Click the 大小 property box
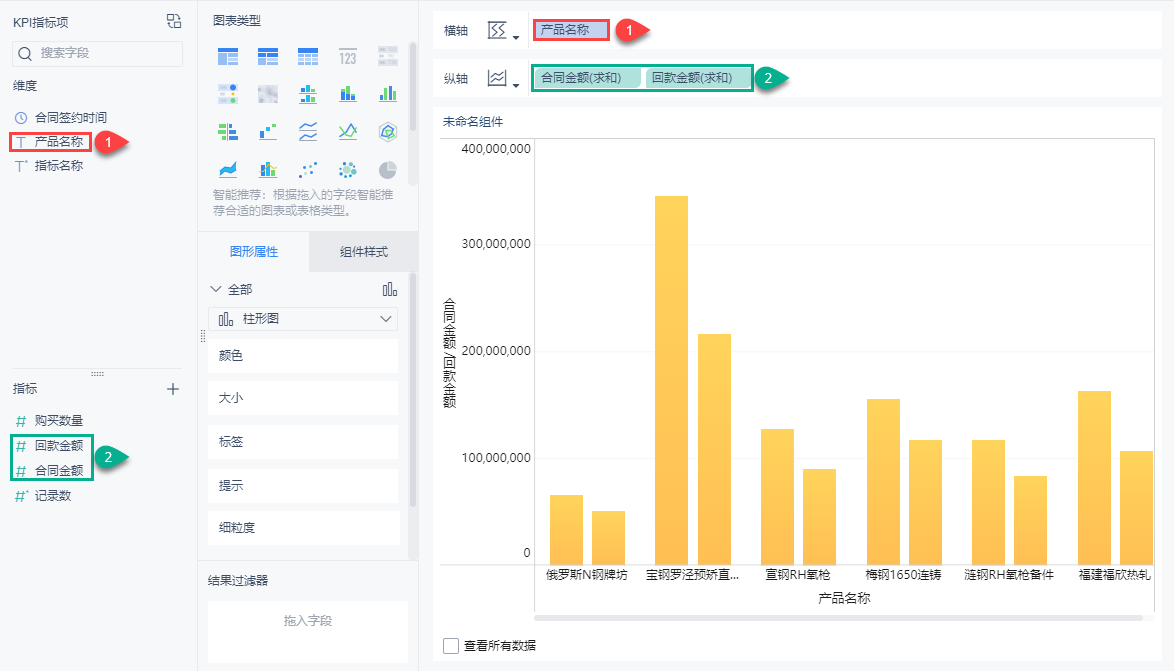This screenshot has height=671, width=1174. (303, 398)
